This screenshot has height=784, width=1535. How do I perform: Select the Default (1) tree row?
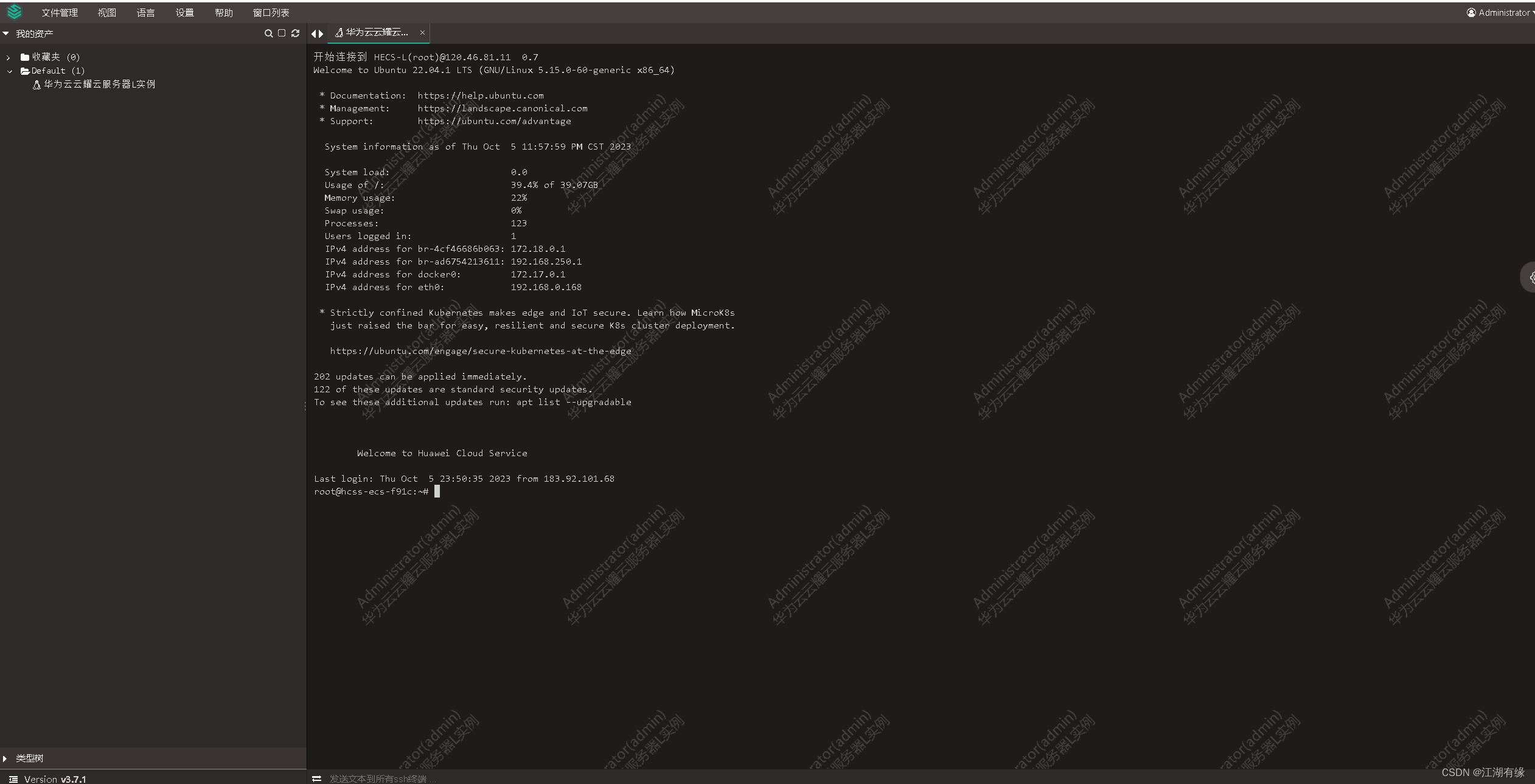click(x=52, y=71)
